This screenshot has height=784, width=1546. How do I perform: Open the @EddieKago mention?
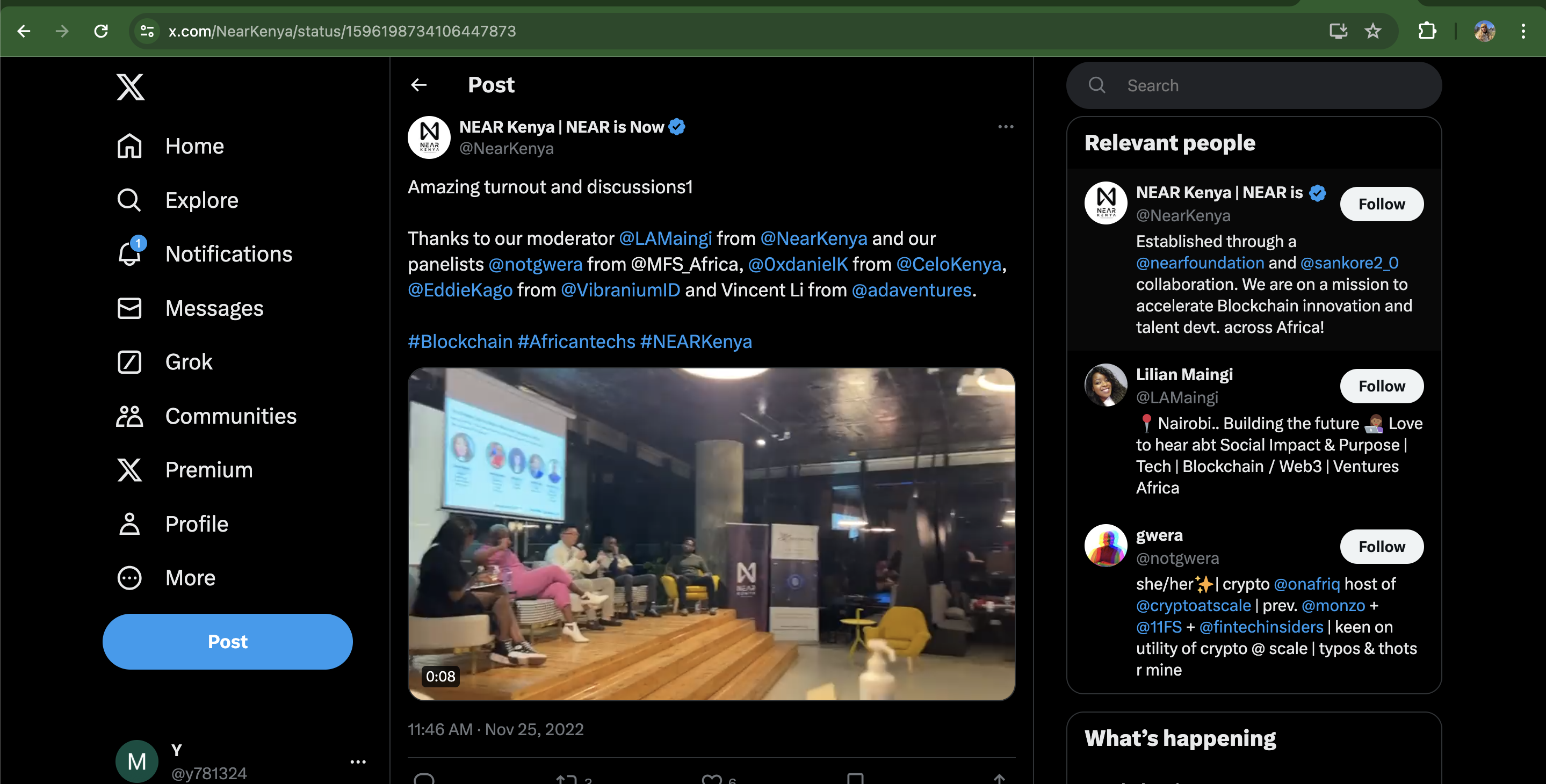[x=460, y=291]
